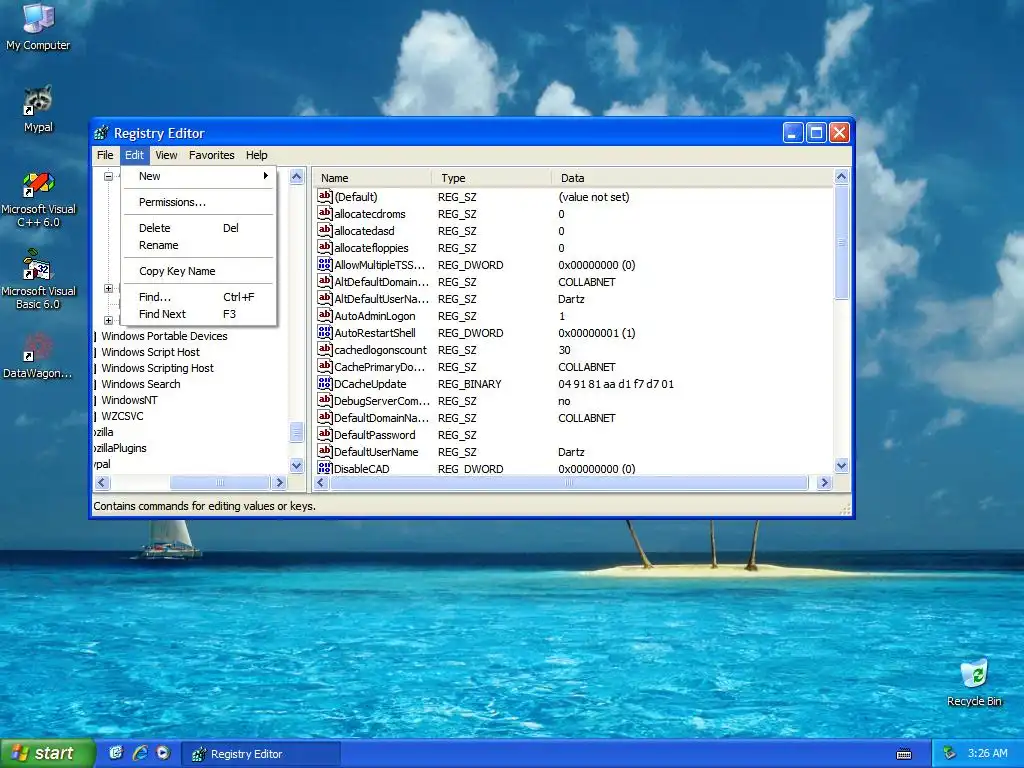1024x768 pixels.
Task: Select Microsoft Visual C++ 6.0 desktop icon
Action: [x=38, y=199]
